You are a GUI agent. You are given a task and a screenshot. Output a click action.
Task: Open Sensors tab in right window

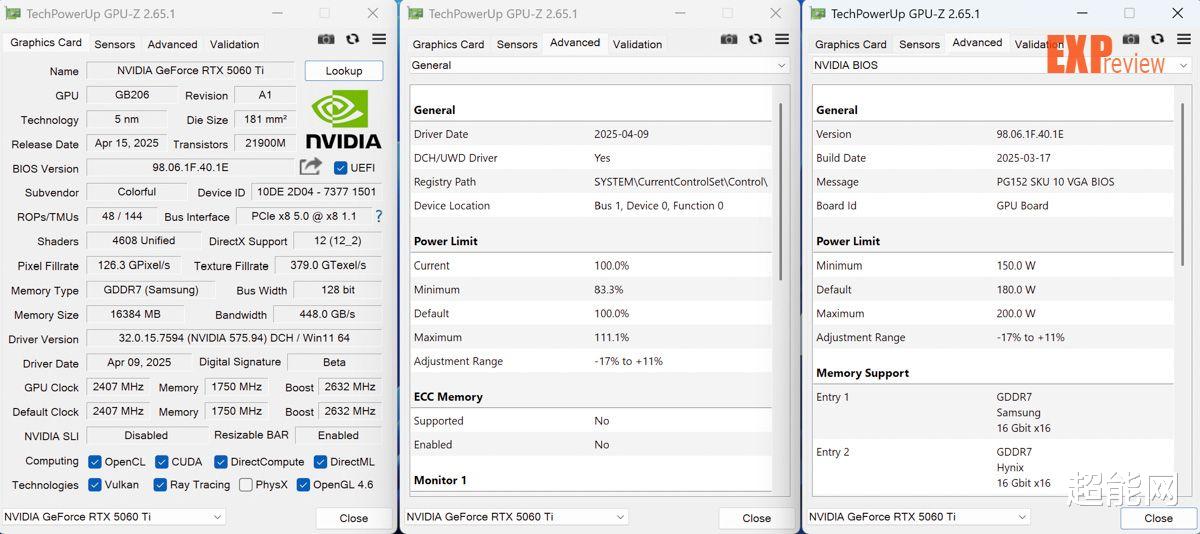919,44
